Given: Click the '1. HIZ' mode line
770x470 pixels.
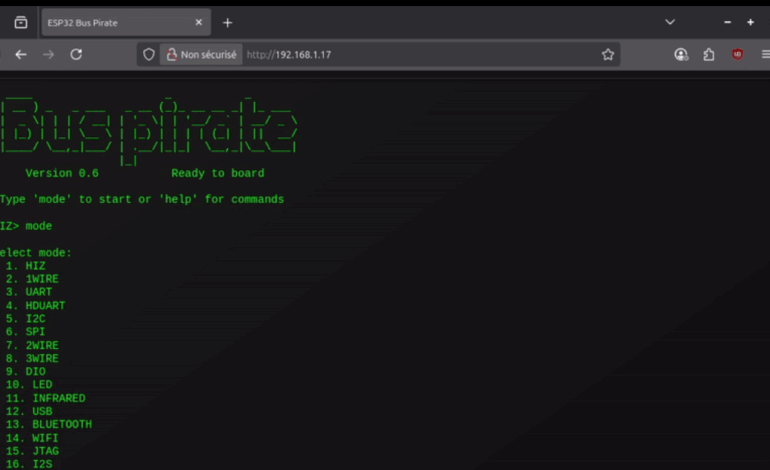Looking at the screenshot, I should pyautogui.click(x=26, y=266).
